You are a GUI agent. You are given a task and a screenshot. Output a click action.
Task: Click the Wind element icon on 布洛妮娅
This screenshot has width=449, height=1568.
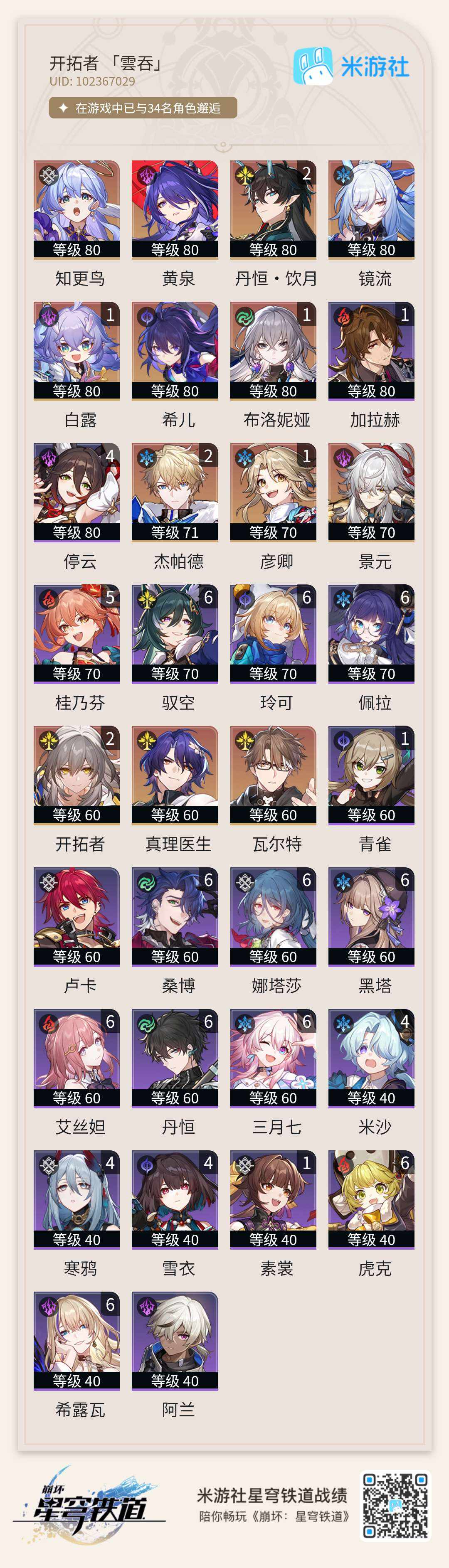click(245, 317)
